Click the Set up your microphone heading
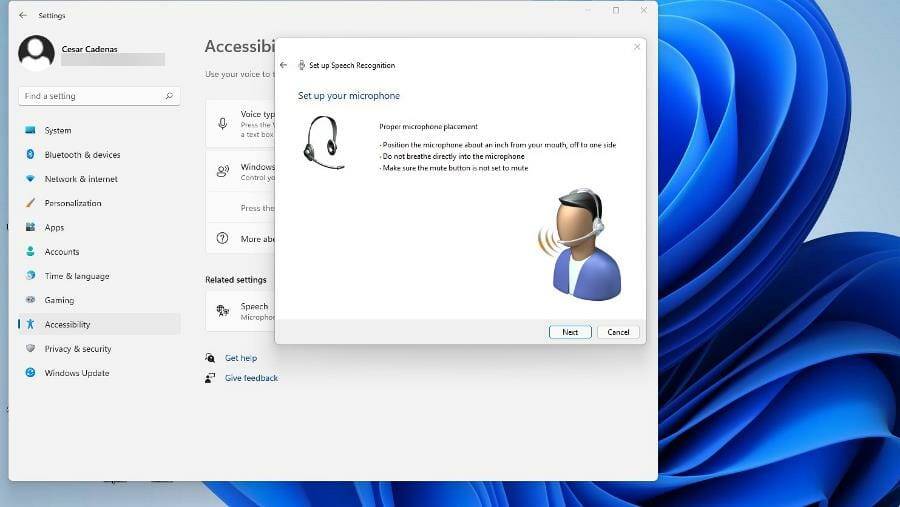Screen dimensions: 900x507 point(348,96)
